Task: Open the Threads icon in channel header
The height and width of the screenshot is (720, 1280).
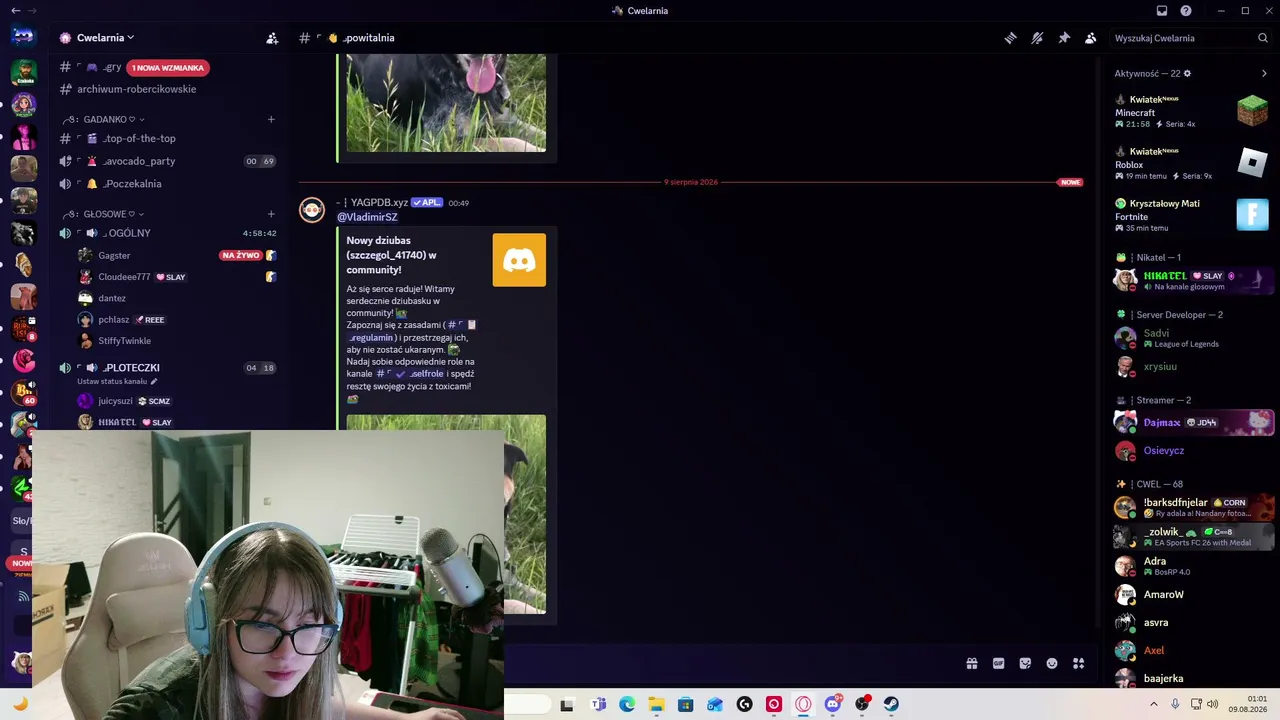Action: [x=1011, y=38]
